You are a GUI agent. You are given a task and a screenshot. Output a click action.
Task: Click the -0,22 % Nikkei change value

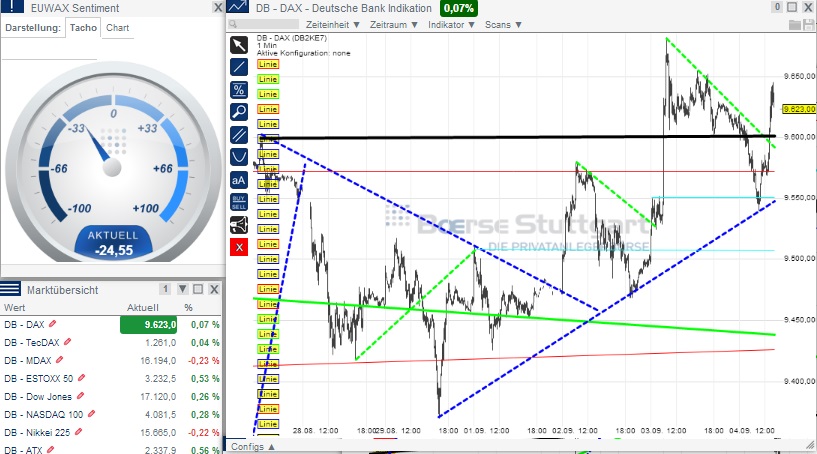click(x=205, y=432)
